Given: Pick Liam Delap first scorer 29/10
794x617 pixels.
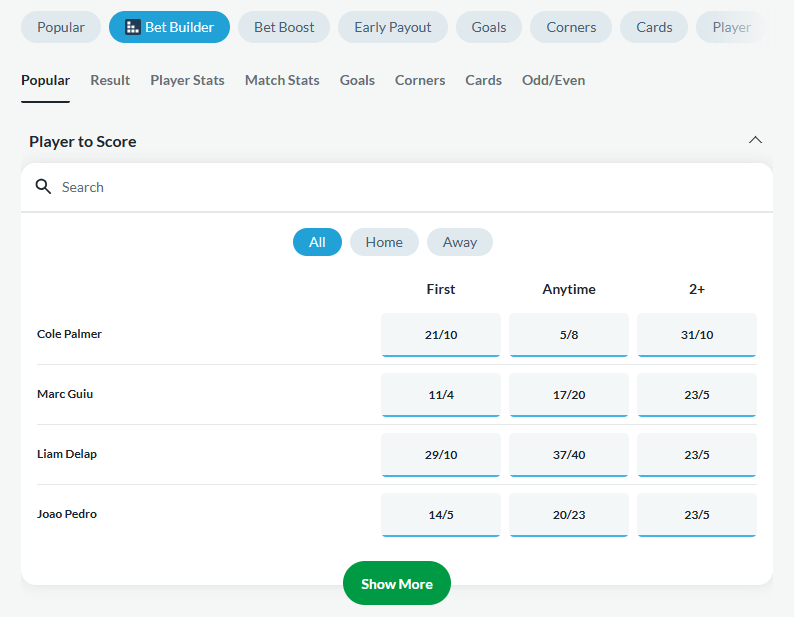Looking at the screenshot, I should click(441, 455).
